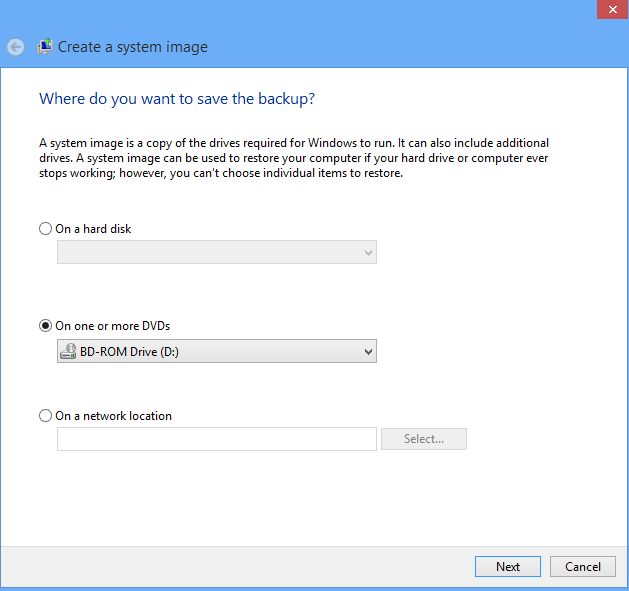629x591 pixels.
Task: Click the BD-ROM drive icon inside the combo box
Action: [68, 351]
